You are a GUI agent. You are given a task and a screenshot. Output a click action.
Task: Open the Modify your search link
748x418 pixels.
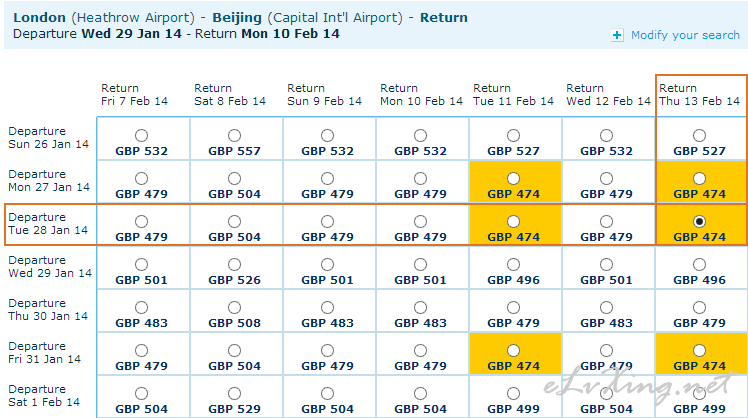tap(685, 35)
